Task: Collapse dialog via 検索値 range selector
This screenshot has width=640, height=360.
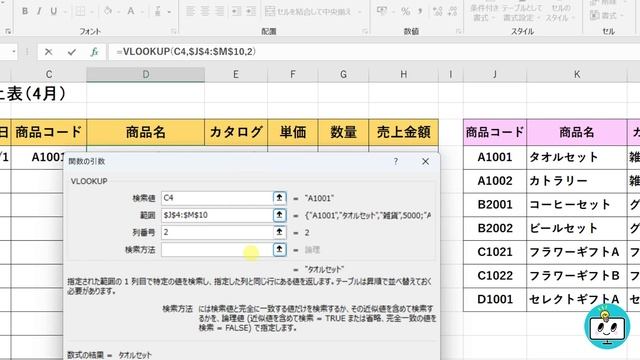Action: coord(280,198)
